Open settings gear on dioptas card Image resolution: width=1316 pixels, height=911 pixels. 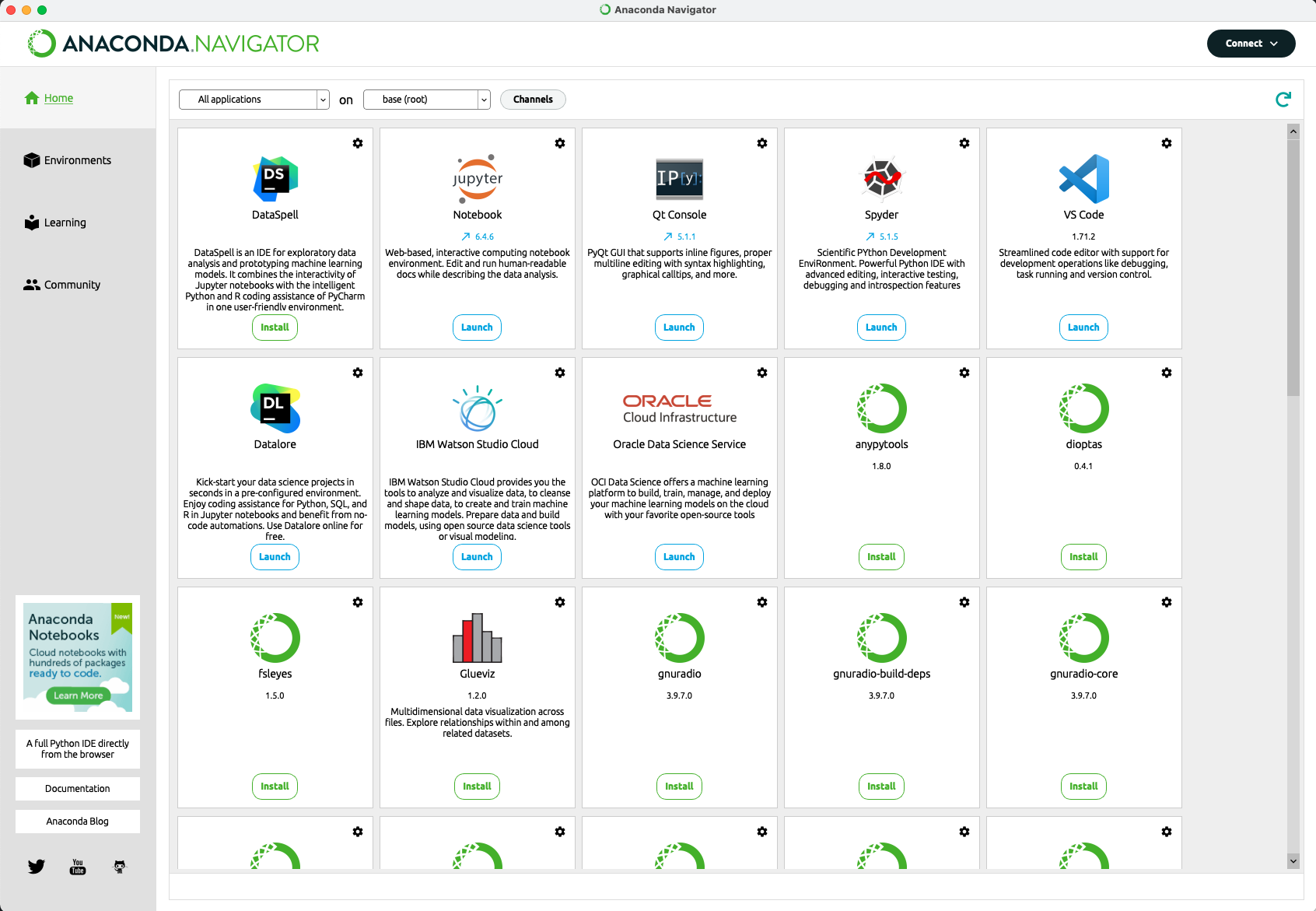click(x=1167, y=373)
